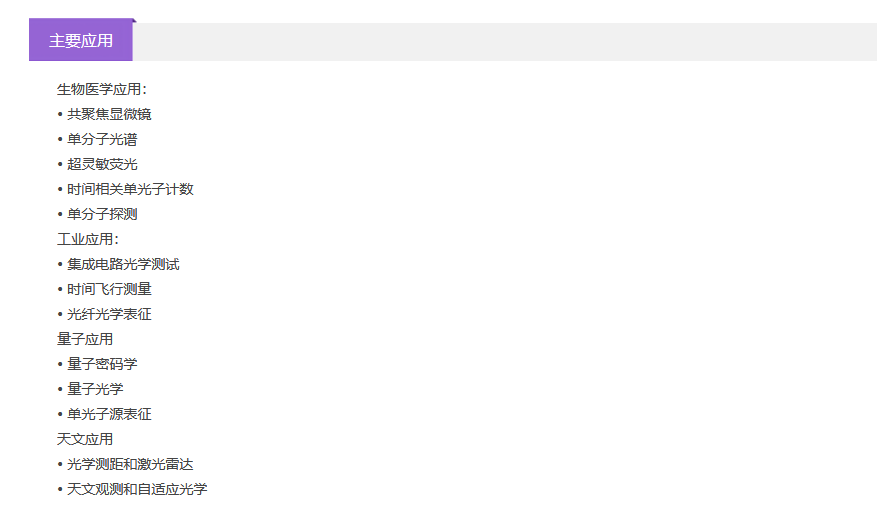
Task: Click the 主要应用 tab header
Action: [81, 41]
